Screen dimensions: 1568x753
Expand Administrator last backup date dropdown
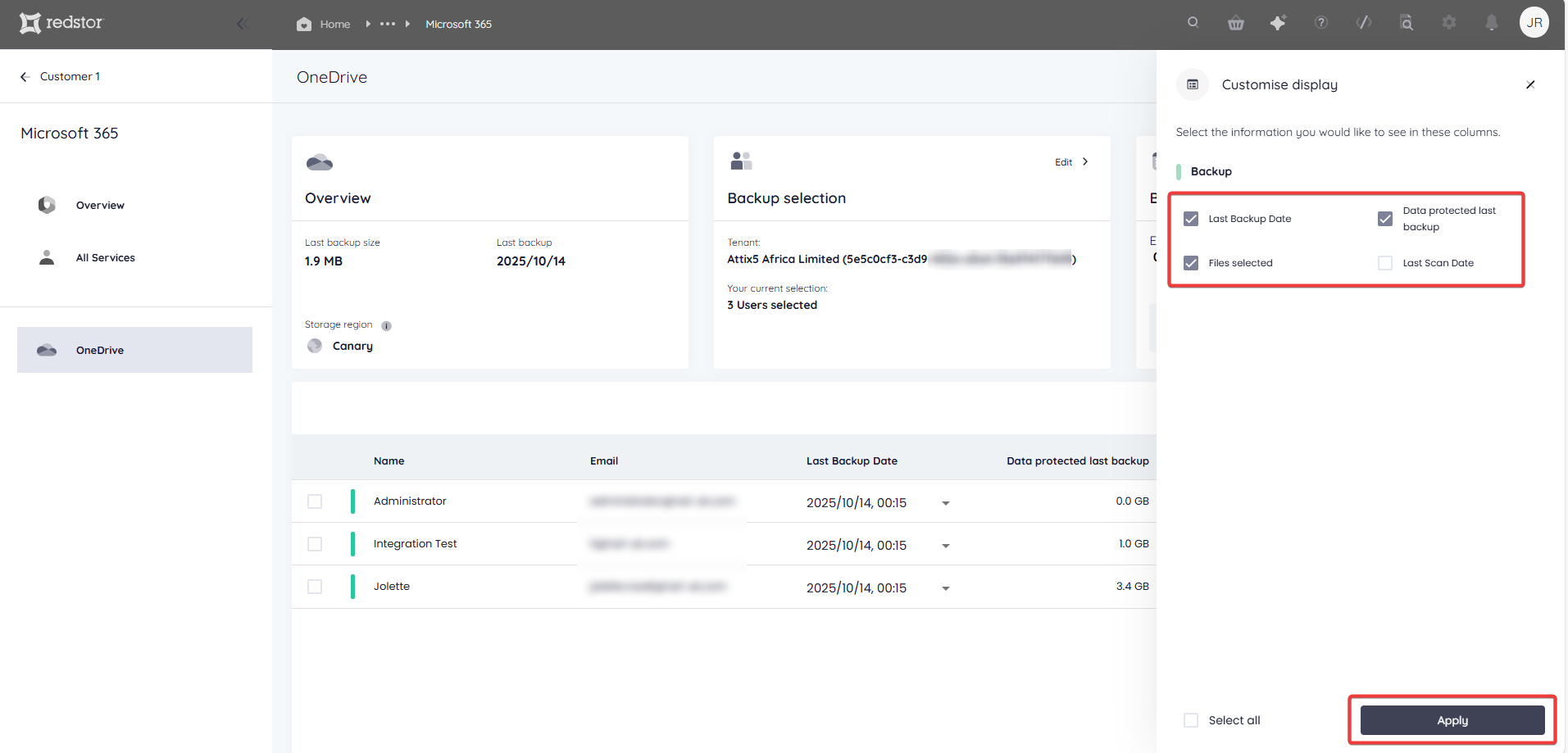tap(946, 503)
